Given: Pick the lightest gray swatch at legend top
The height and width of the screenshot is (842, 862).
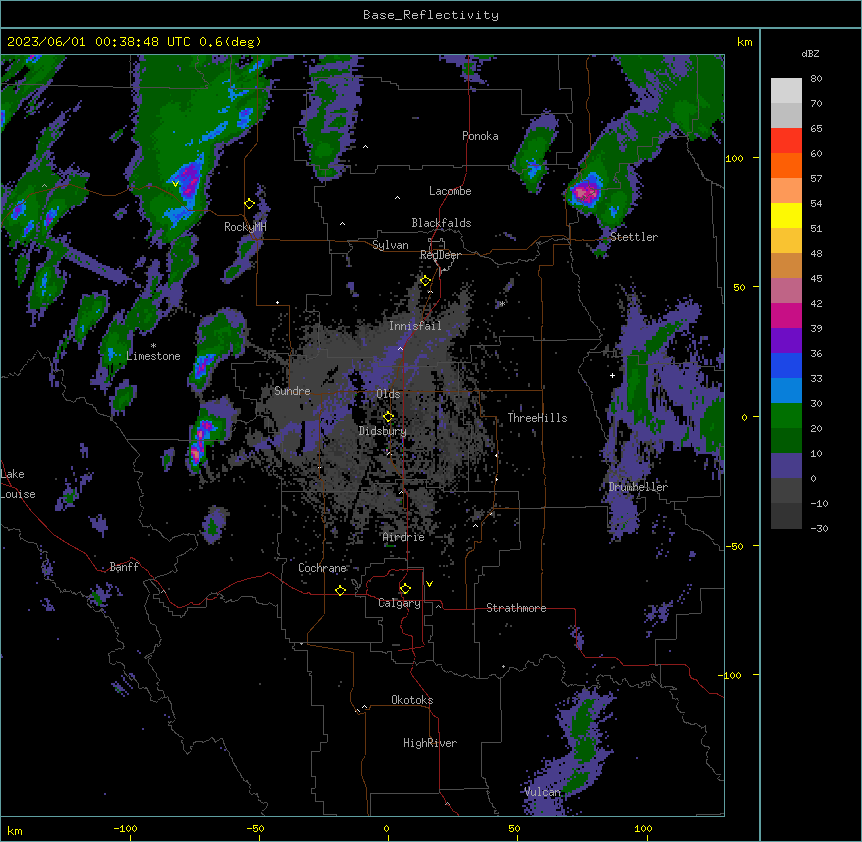Looking at the screenshot, I should tap(786, 91).
